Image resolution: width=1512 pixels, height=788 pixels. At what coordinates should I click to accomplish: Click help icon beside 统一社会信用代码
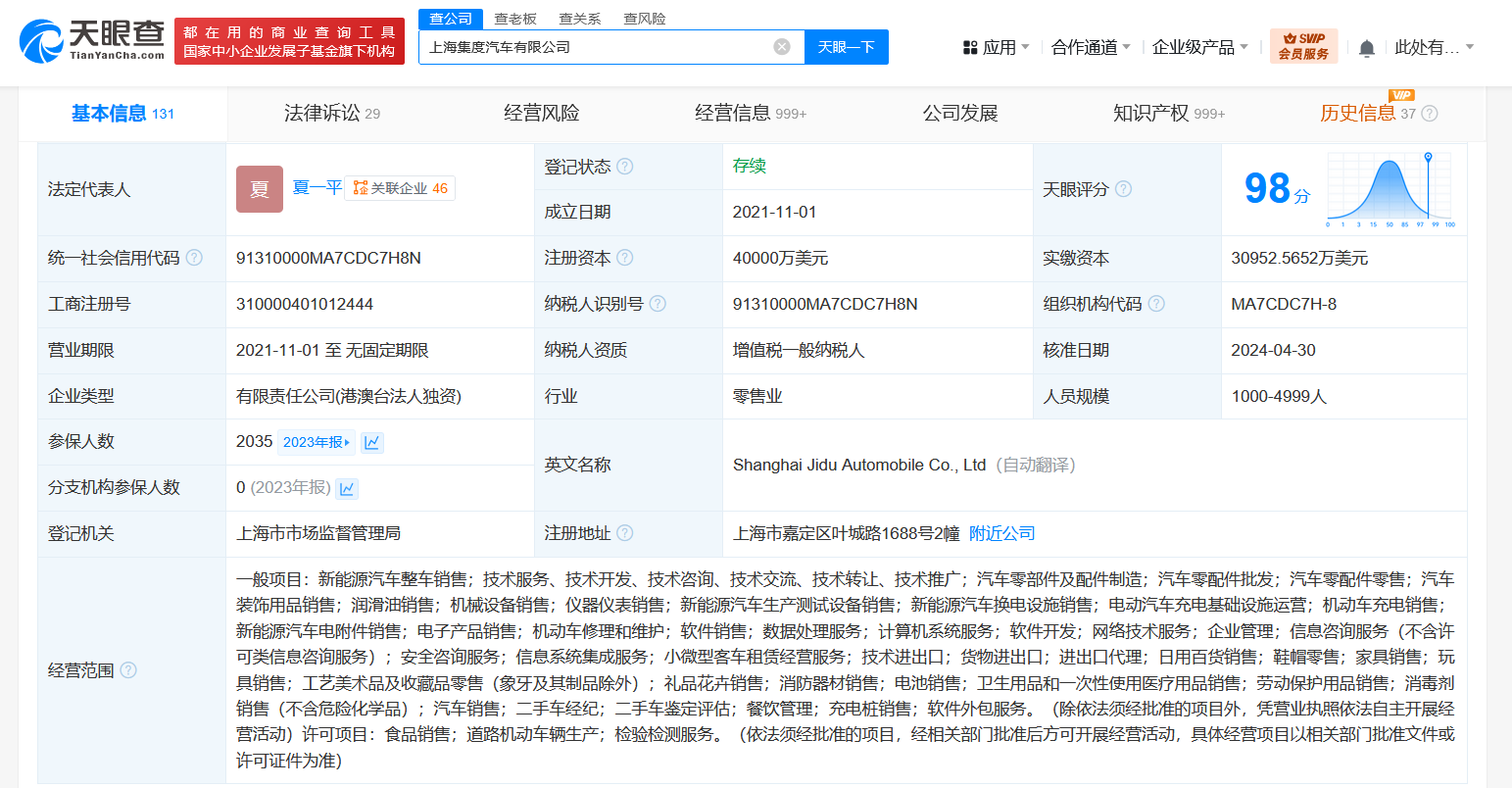point(194,258)
